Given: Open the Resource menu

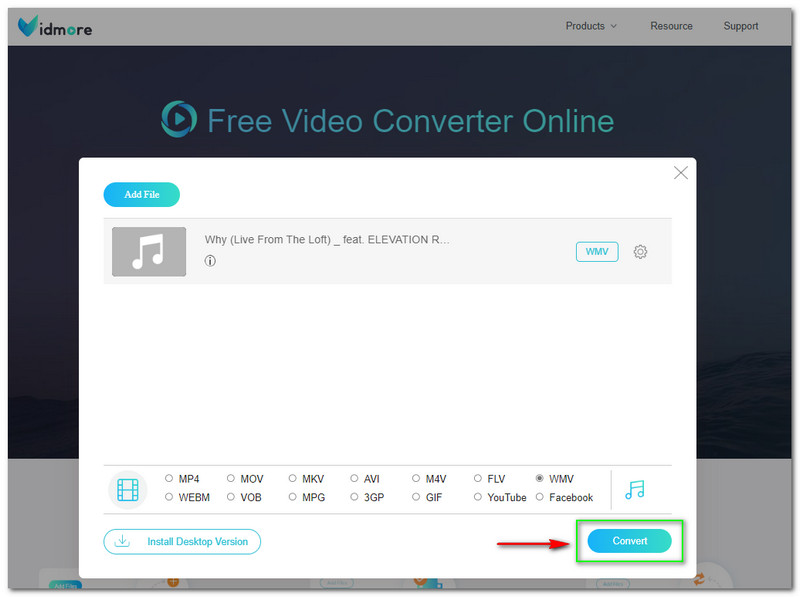Looking at the screenshot, I should click(x=671, y=26).
